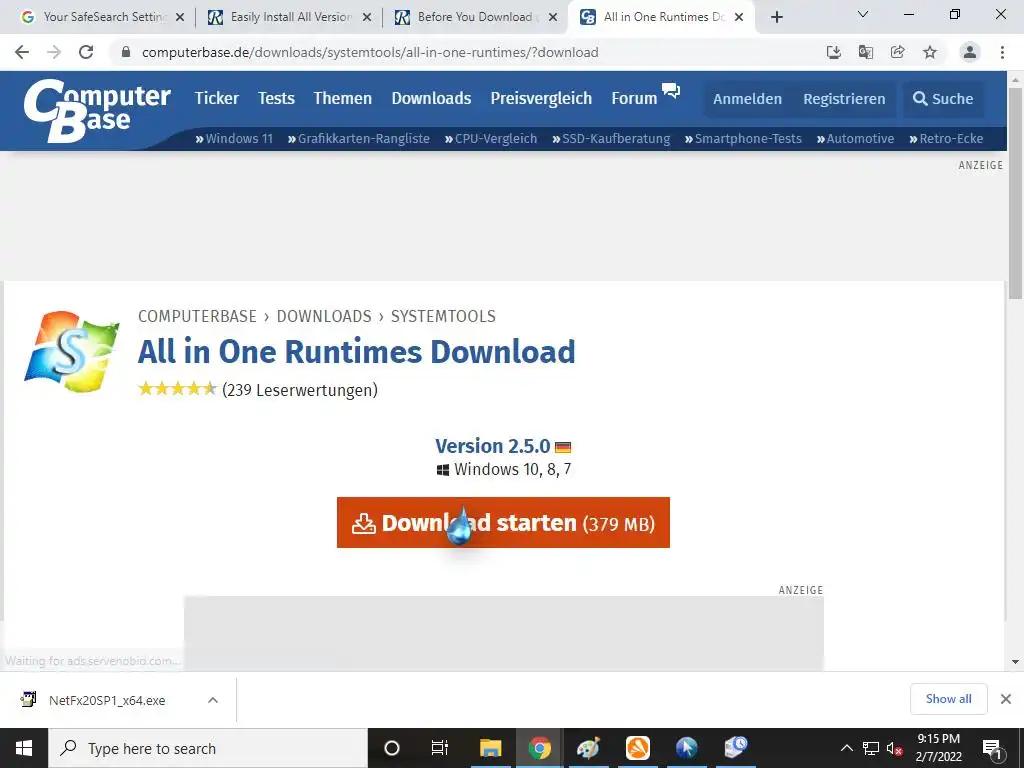
Task: Click the Registrieren button
Action: pos(844,99)
